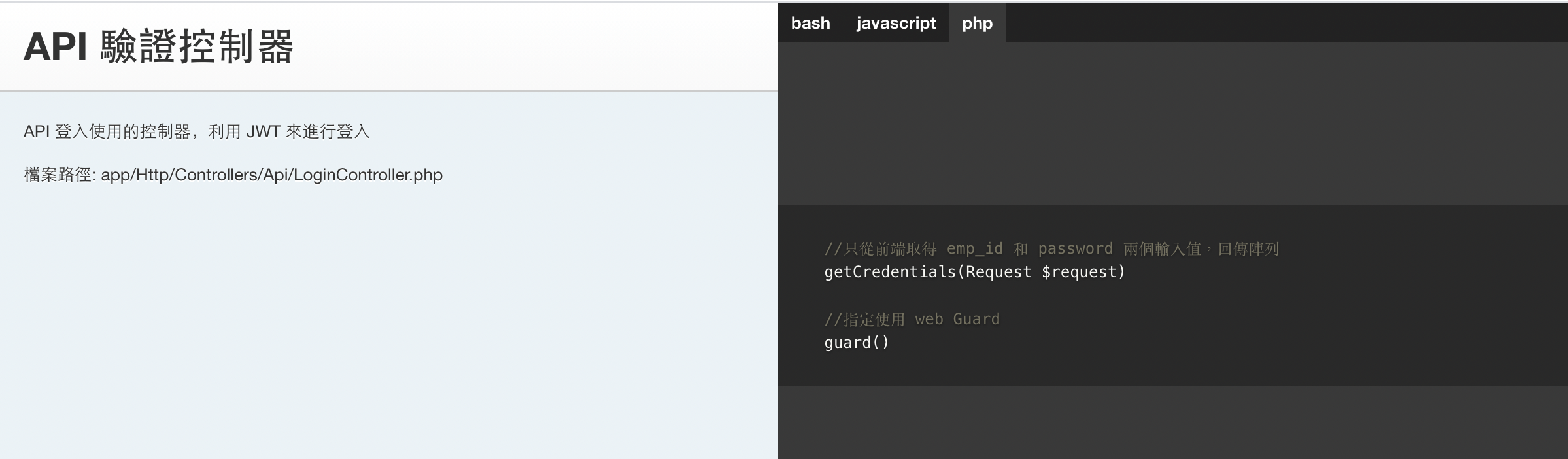Switch to the bash tab

pos(810,23)
